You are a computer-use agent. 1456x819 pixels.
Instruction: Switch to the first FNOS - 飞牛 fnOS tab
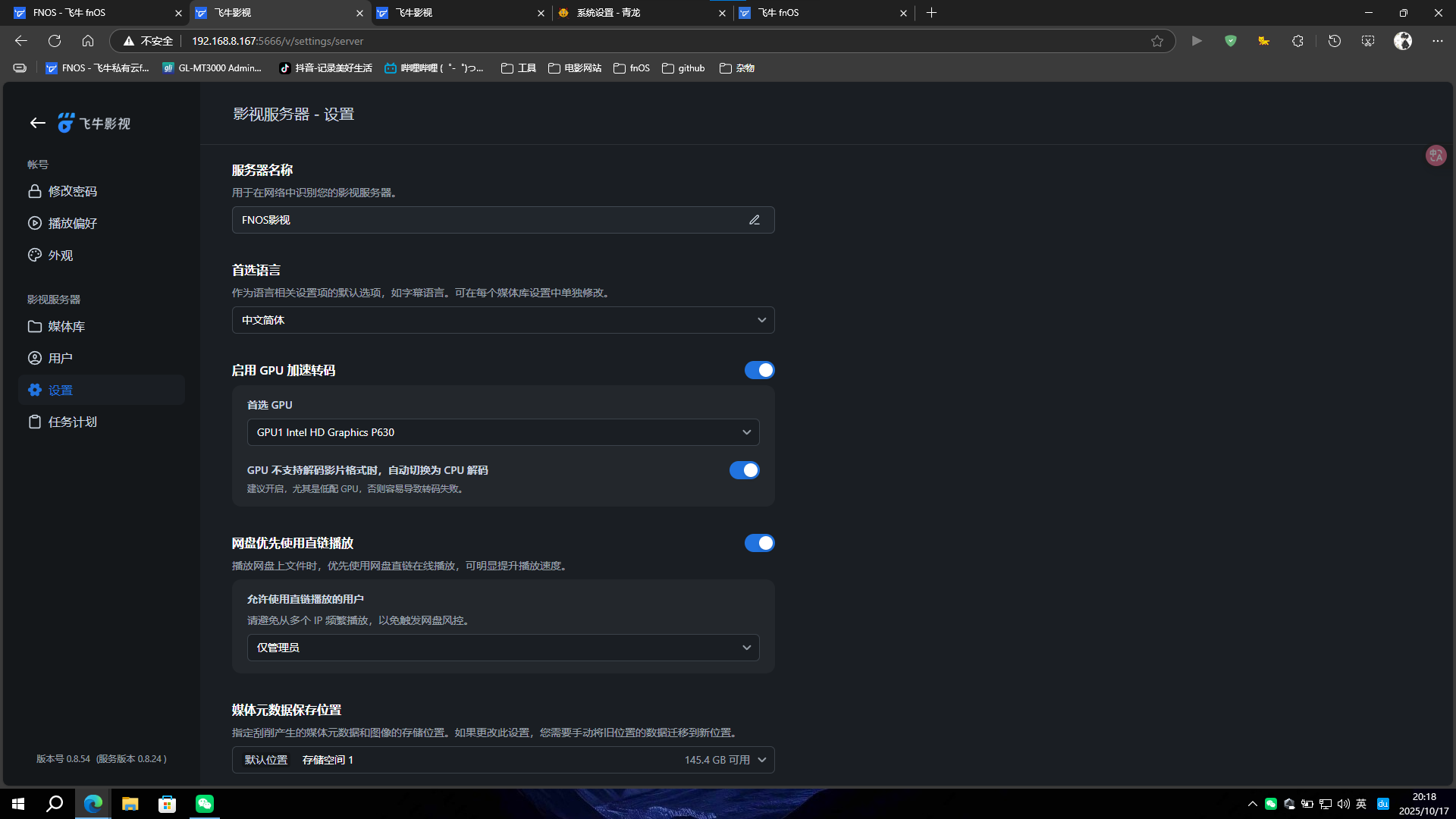[70, 13]
